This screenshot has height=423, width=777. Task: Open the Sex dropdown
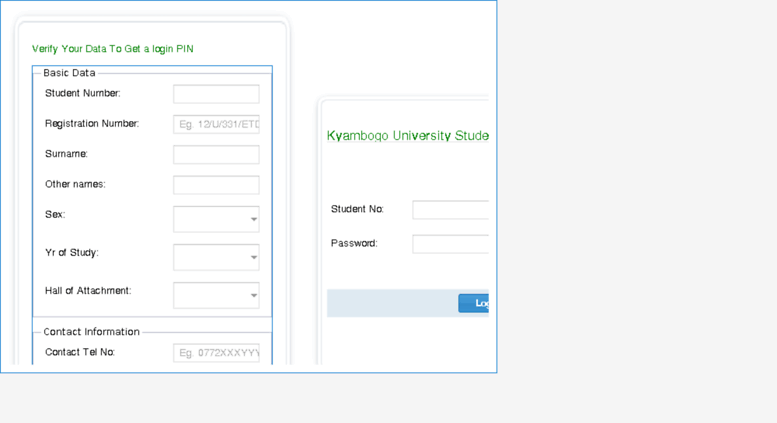pyautogui.click(x=216, y=219)
